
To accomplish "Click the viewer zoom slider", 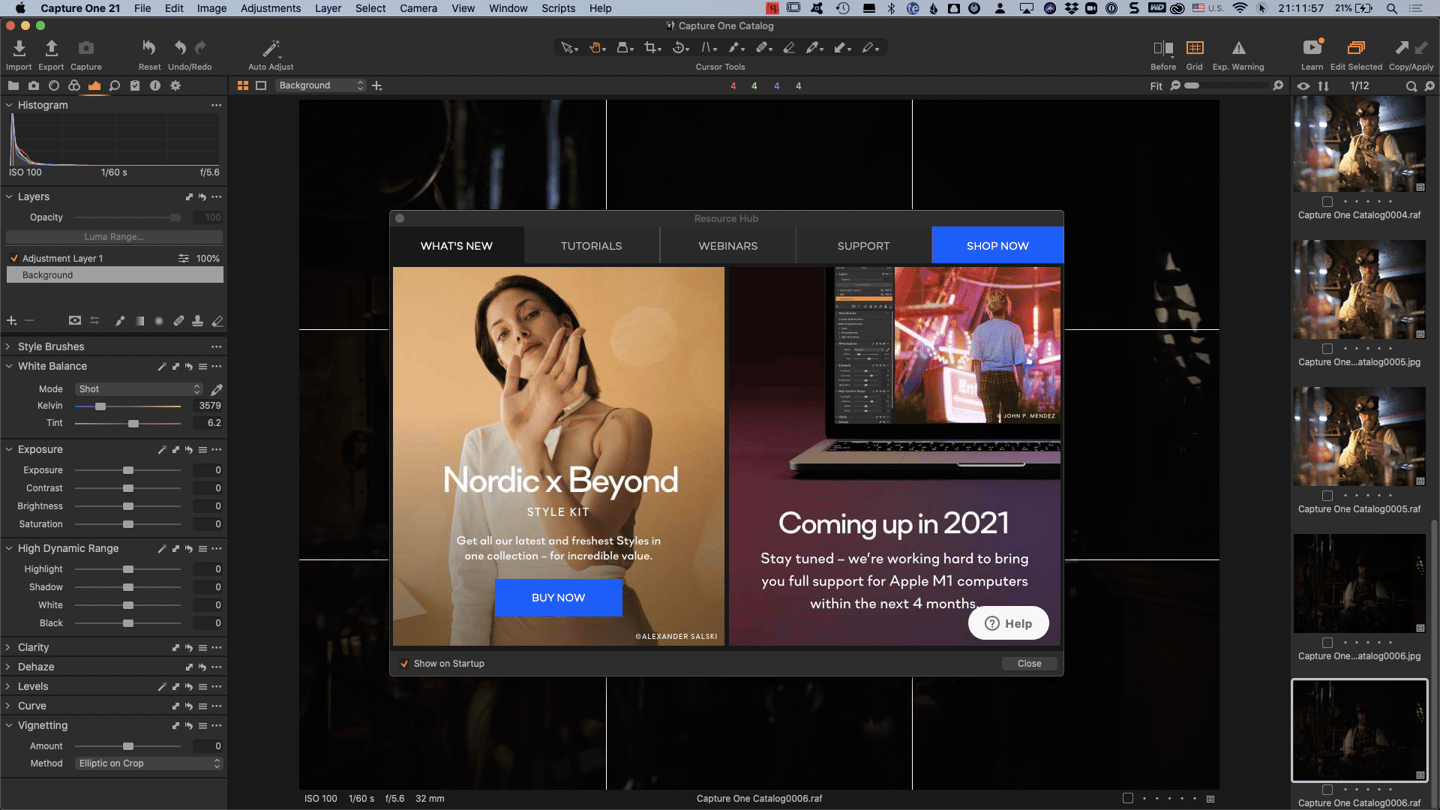I will pyautogui.click(x=1226, y=87).
